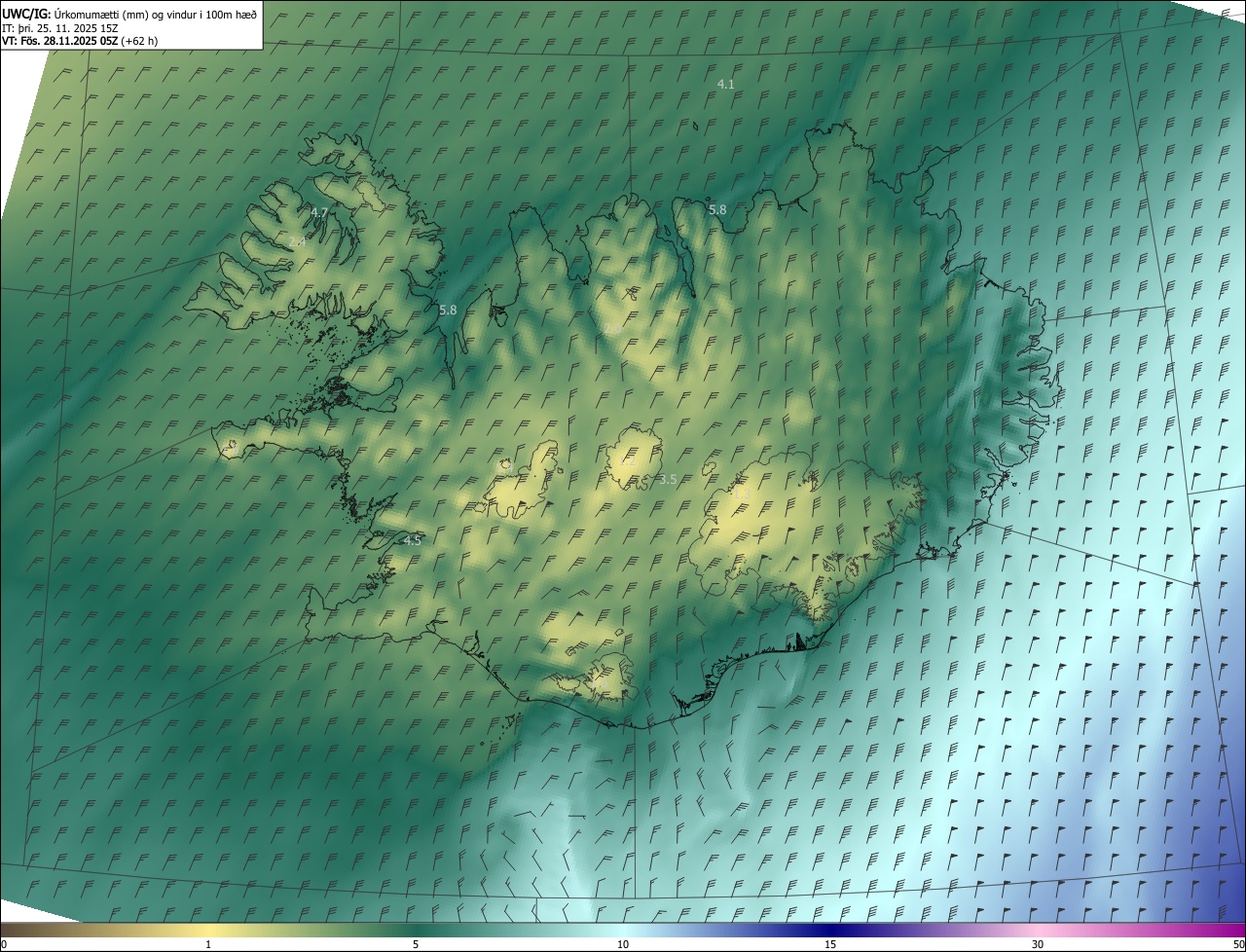Click the 30 tick on the color scale
The height and width of the screenshot is (952, 1246).
pos(1038,944)
